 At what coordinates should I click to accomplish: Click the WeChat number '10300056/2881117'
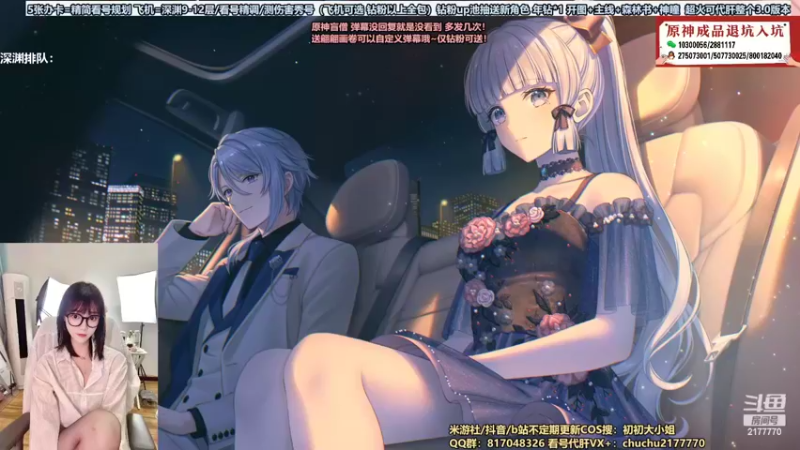tap(707, 45)
